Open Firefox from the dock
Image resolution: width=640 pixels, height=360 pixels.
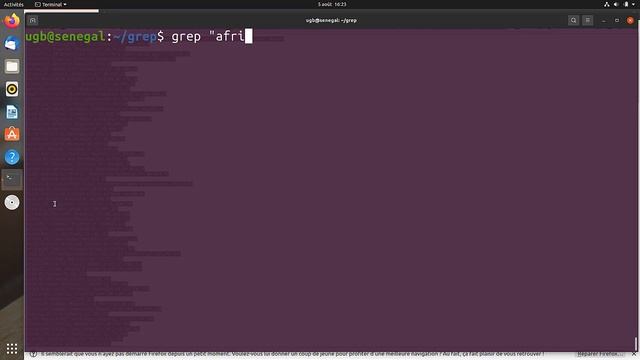12,20
